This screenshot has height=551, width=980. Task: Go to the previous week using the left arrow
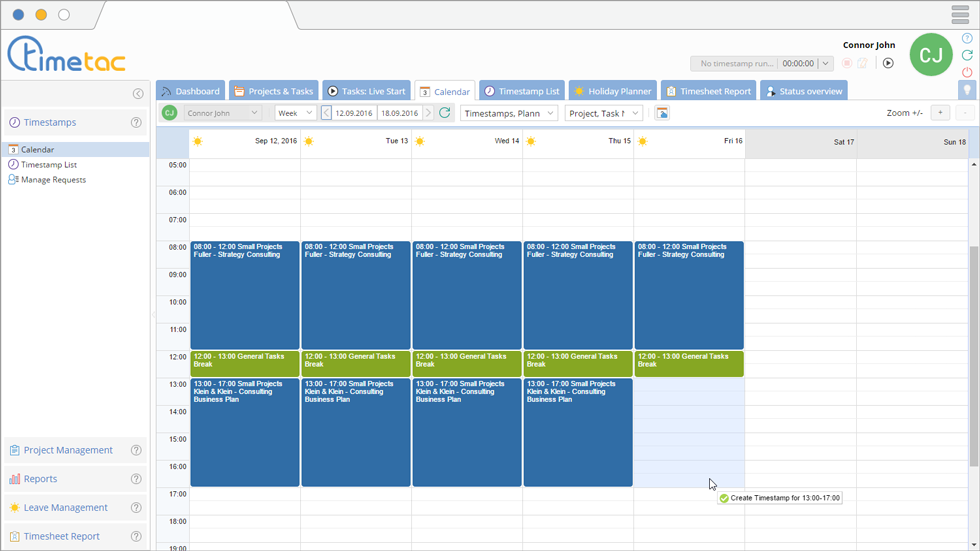327,113
